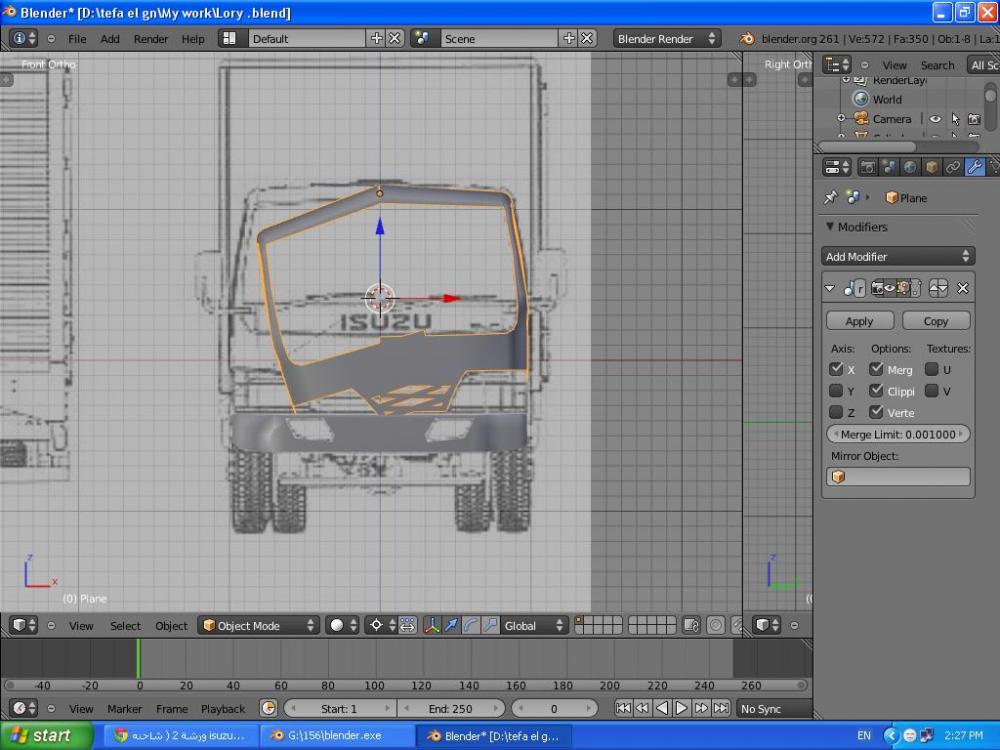Toggle the Clipping option checkbox
Image resolution: width=1000 pixels, height=750 pixels.
[x=876, y=391]
